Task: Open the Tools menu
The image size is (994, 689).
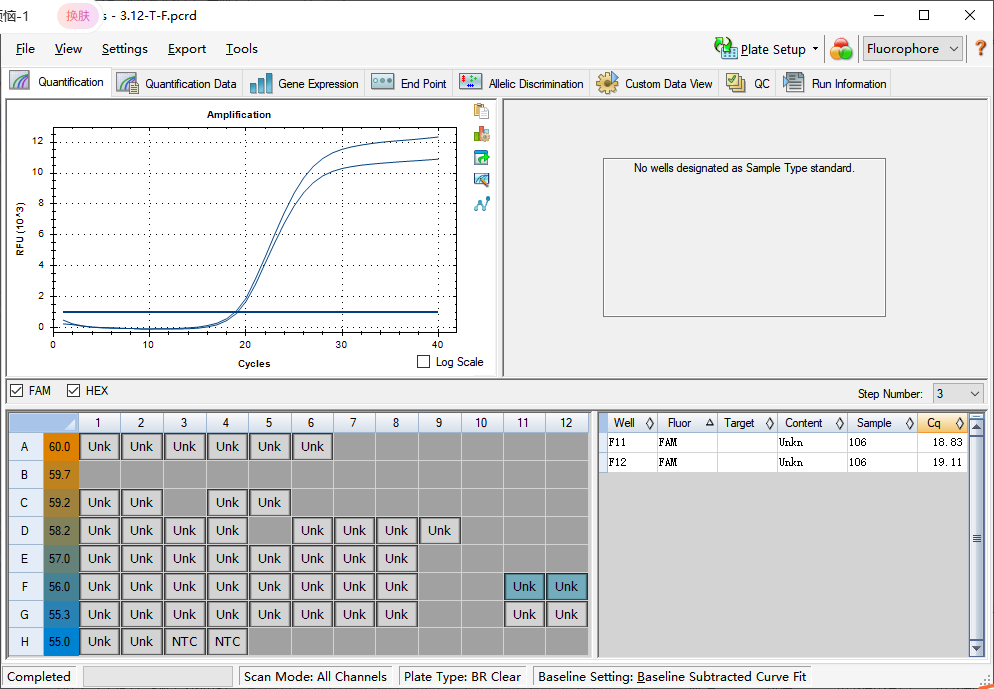Action: tap(242, 49)
